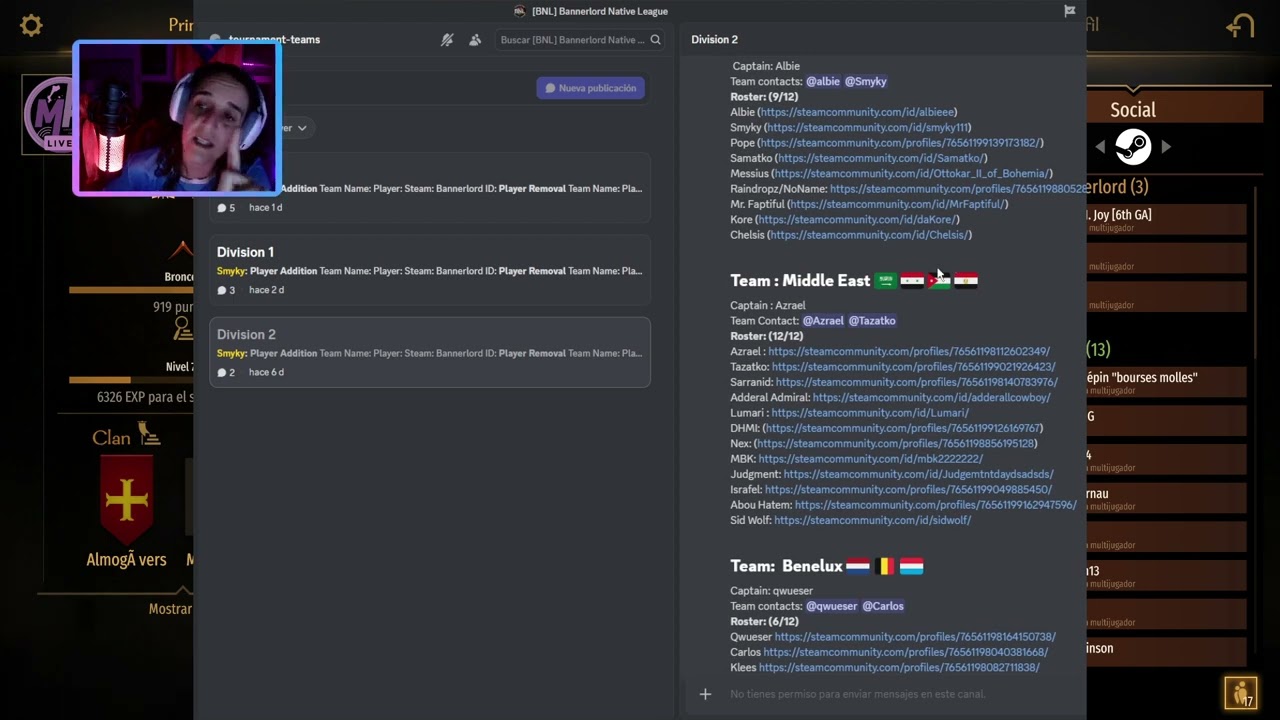Open the @Azrael mention
This screenshot has height=720, width=1280.
tap(823, 321)
